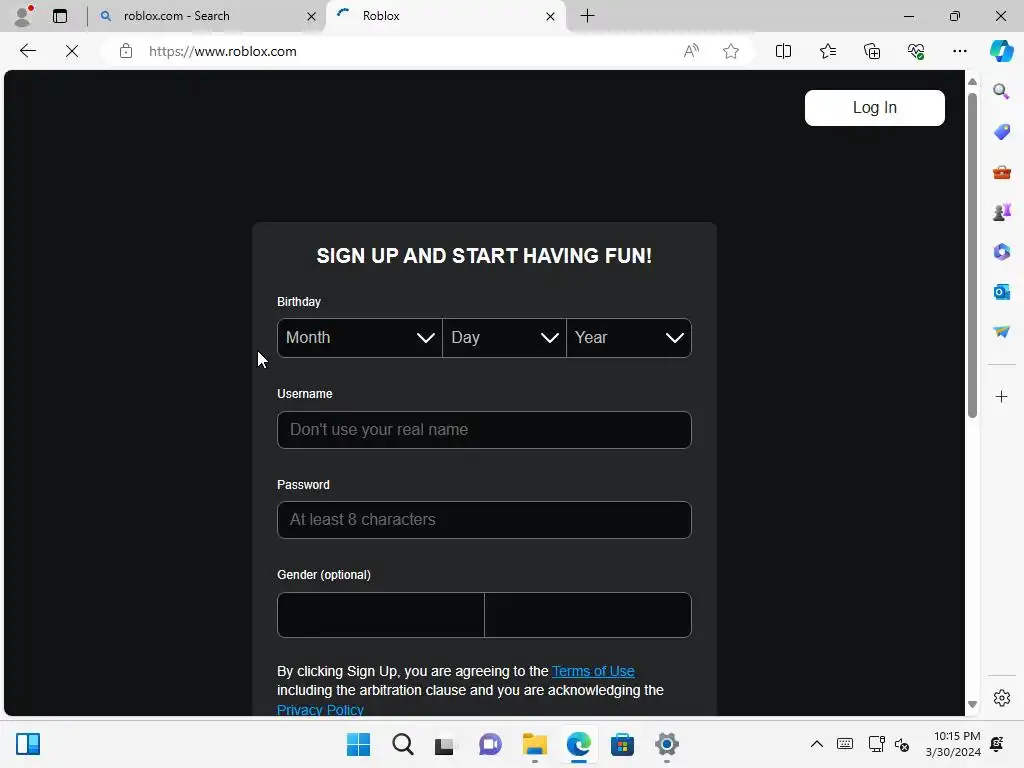The image size is (1024, 768).
Task: Select the right gender option
Action: pos(588,615)
